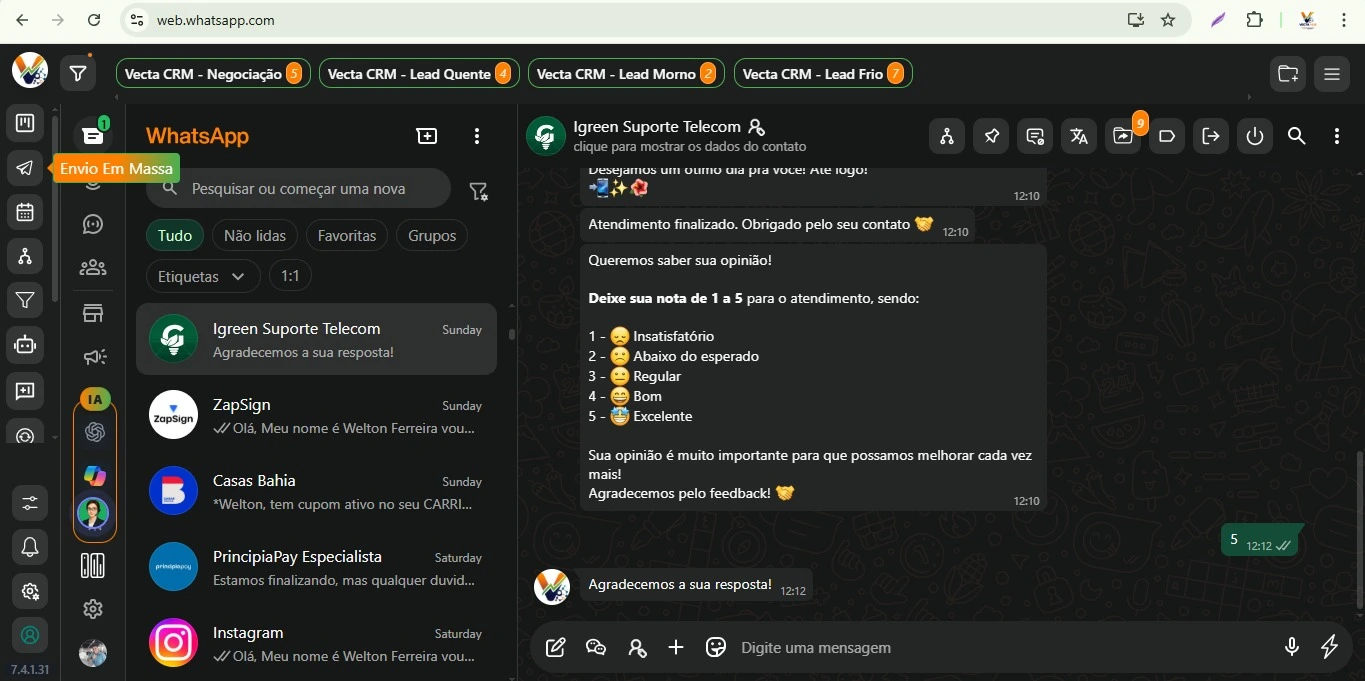This screenshot has width=1365, height=681.
Task: Open the quick reply message-plus icon
Action: [25, 391]
